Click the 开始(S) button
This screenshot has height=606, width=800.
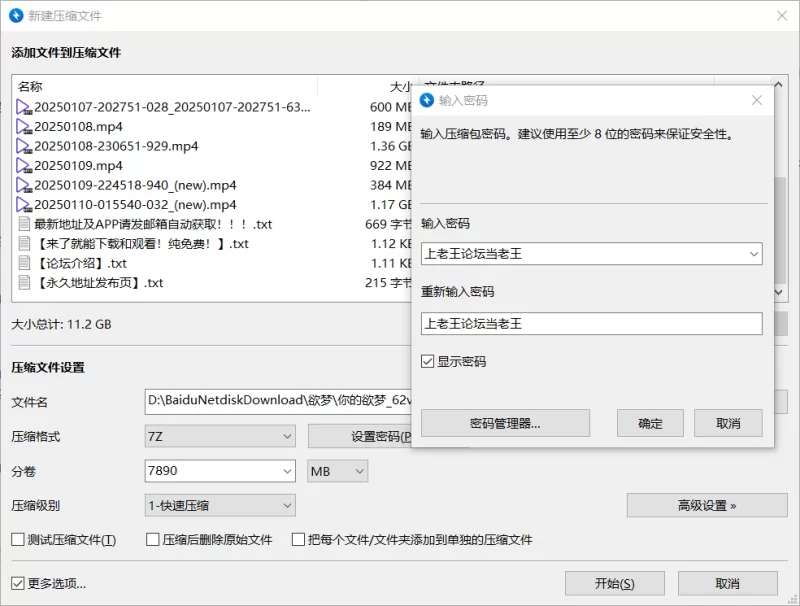tap(615, 583)
